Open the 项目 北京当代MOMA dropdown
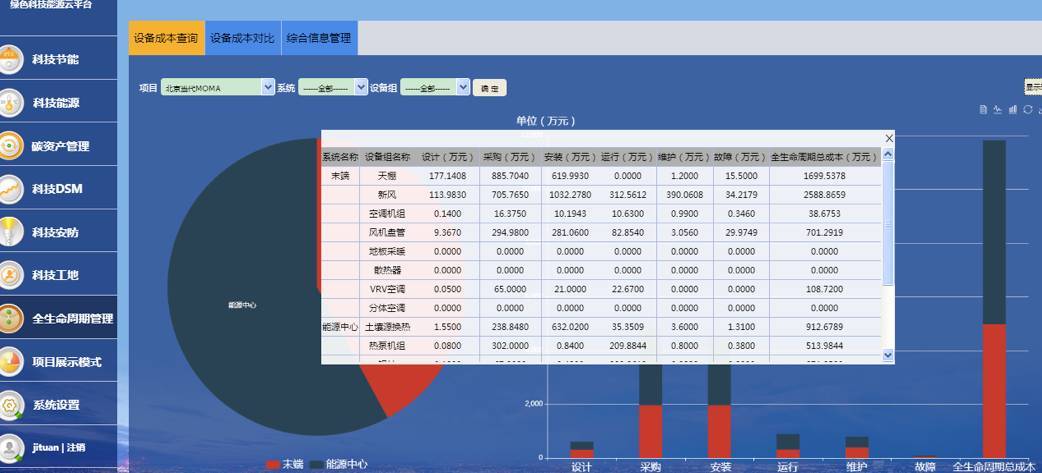This screenshot has height=473, width=1042. pos(217,87)
